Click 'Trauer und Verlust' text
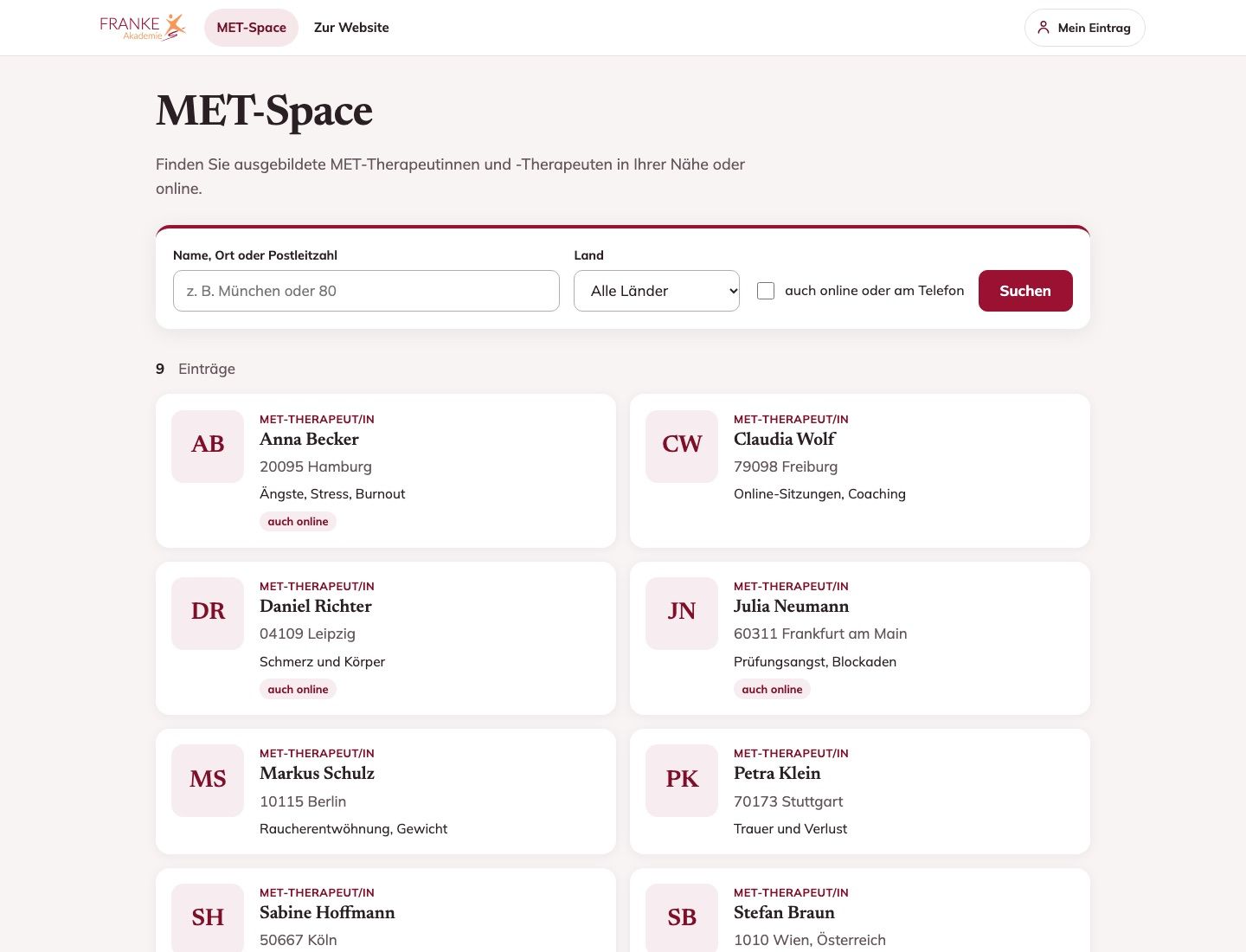The image size is (1246, 952). [x=790, y=829]
